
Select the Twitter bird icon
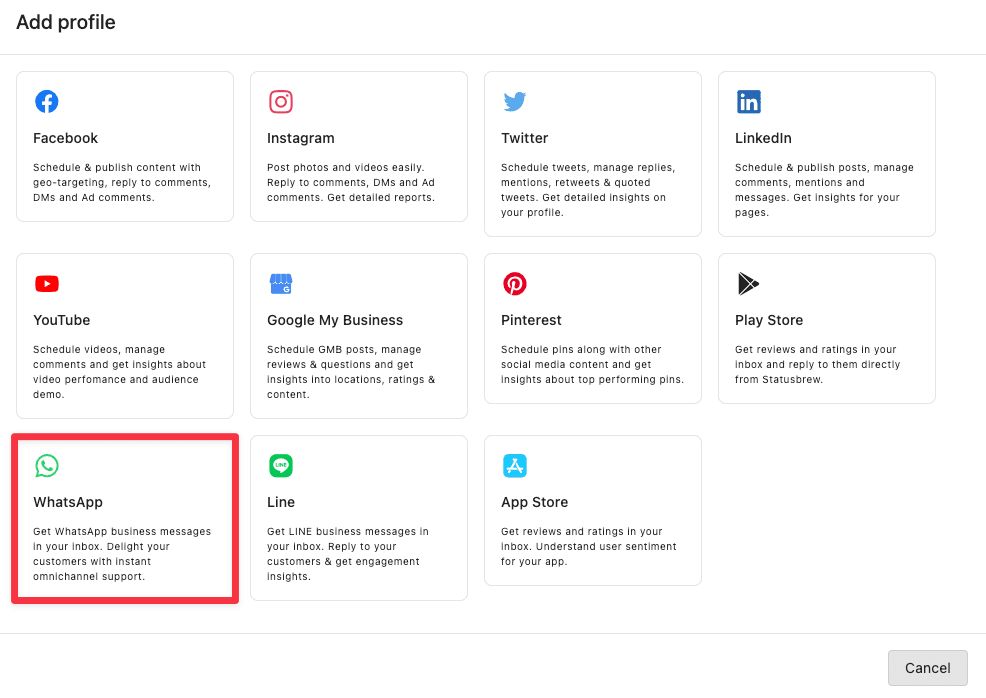pos(515,101)
